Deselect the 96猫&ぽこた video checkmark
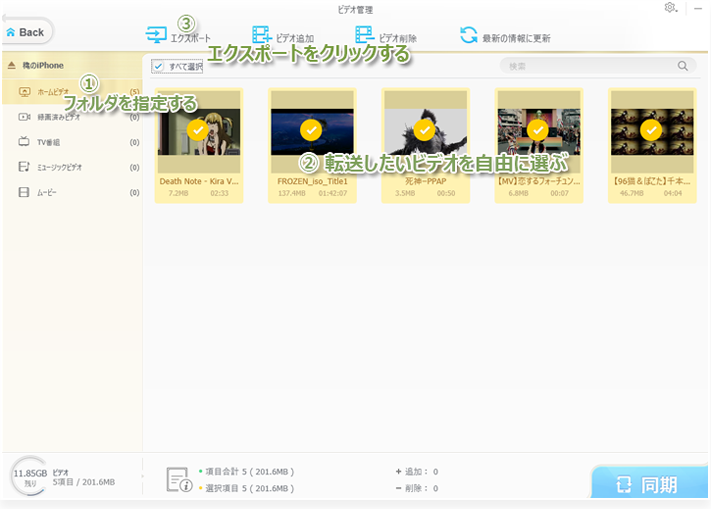The width and height of the screenshot is (711, 509). (651, 131)
